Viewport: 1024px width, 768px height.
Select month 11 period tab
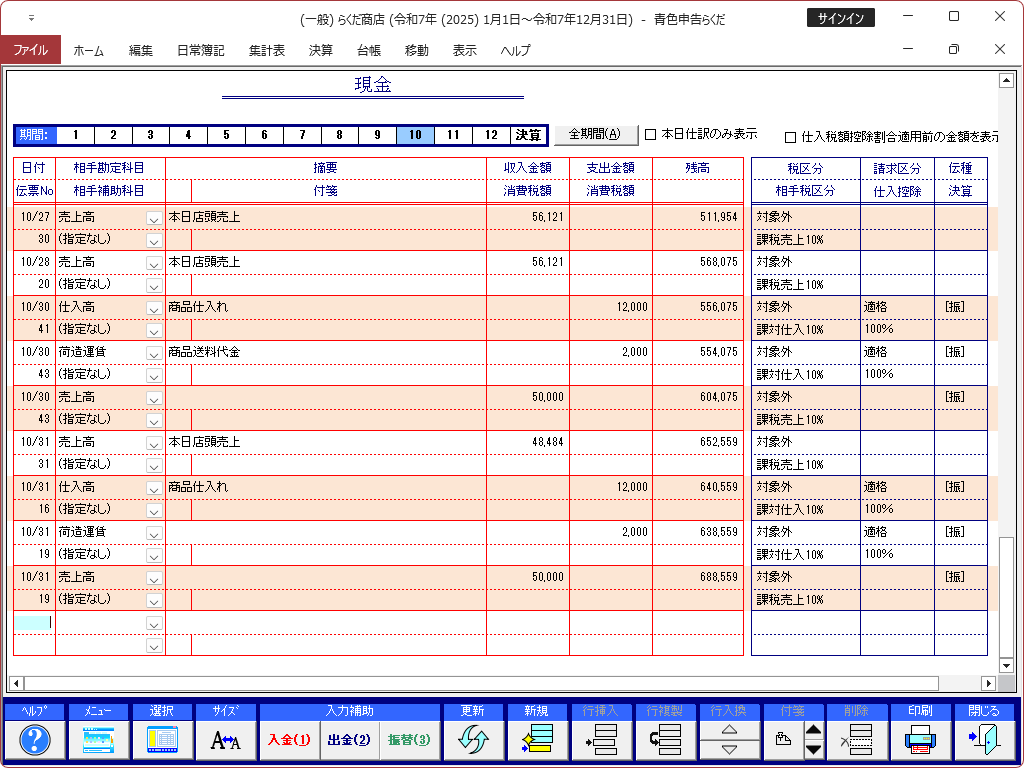point(453,135)
